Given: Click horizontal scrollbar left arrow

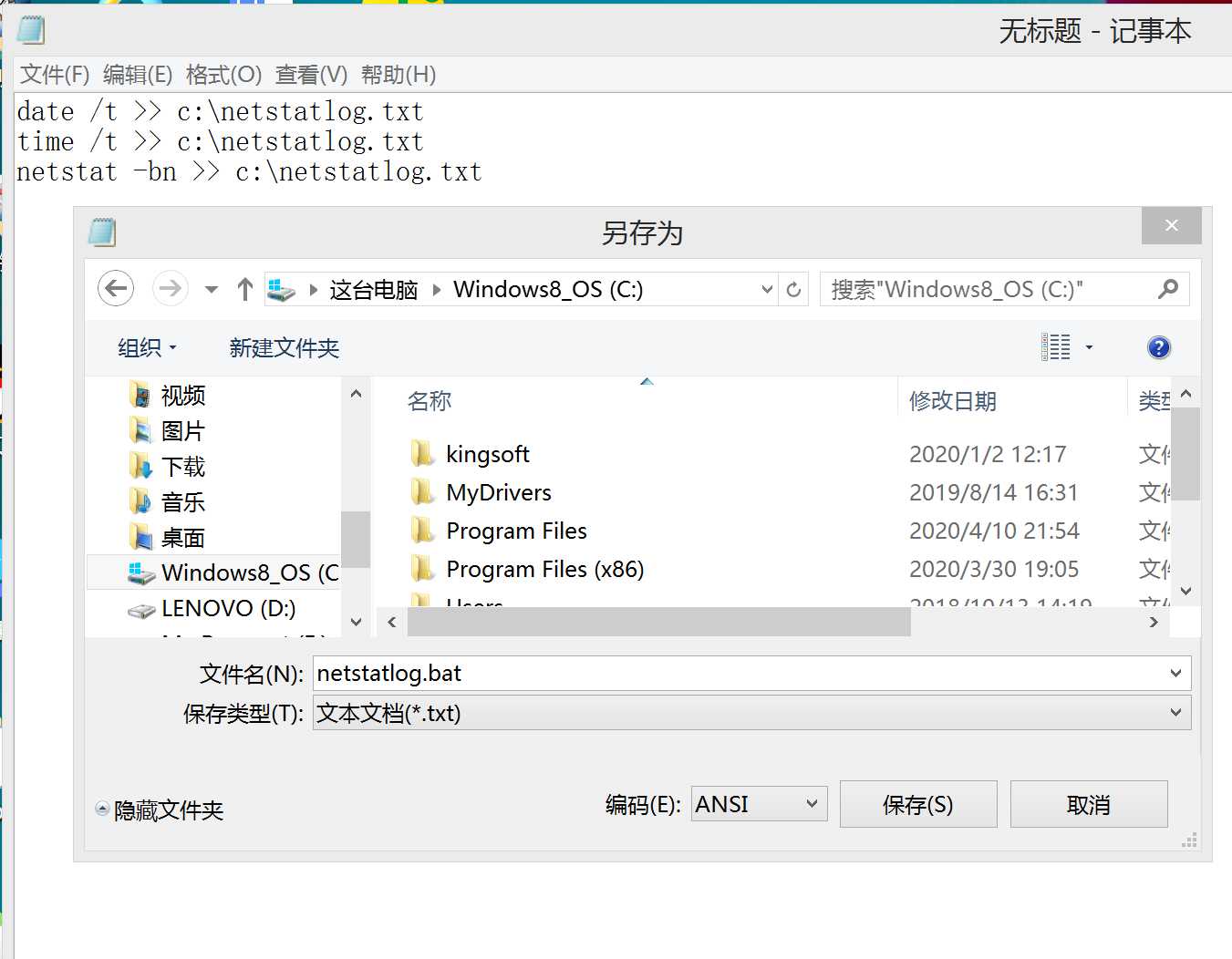Looking at the screenshot, I should [x=392, y=622].
